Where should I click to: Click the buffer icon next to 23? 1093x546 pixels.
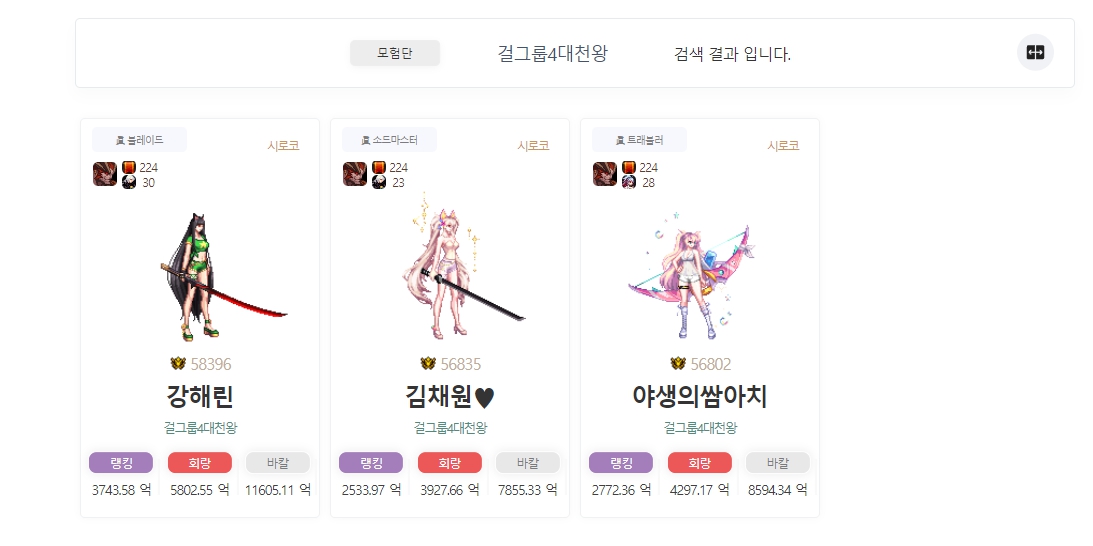pyautogui.click(x=379, y=183)
